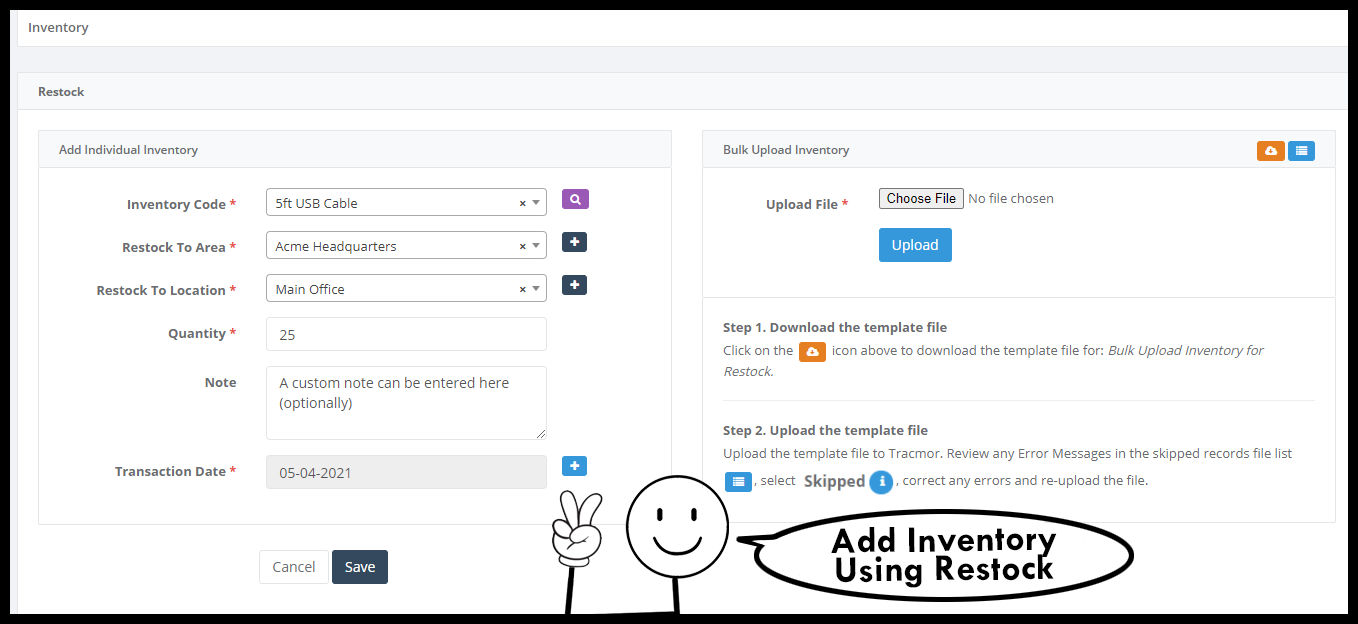1358x624 pixels.
Task: Open the Restock To Location dropdown
Action: (537, 289)
